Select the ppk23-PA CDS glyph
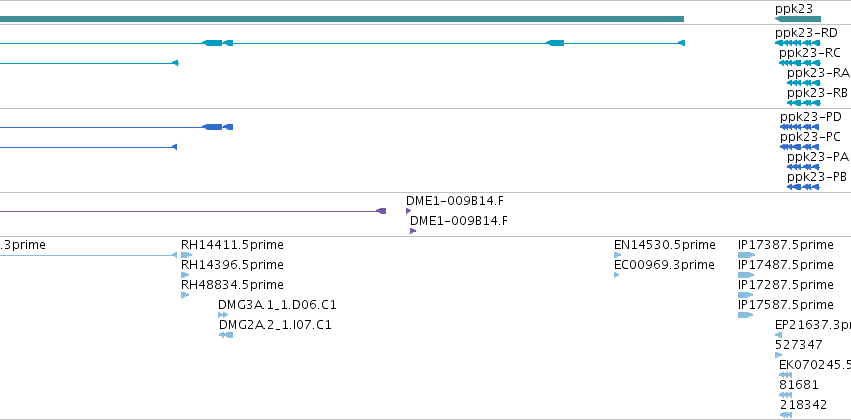This screenshot has width=851, height=420. point(803,167)
